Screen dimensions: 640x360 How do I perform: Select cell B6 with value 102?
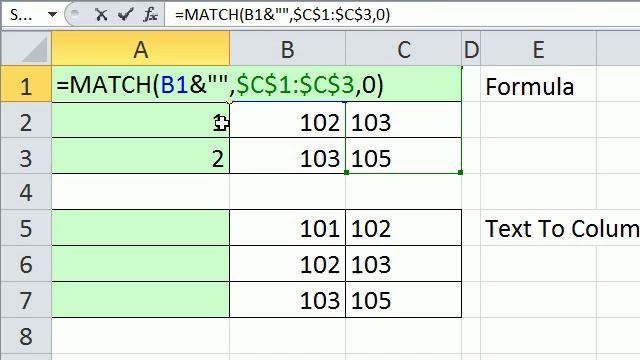[287, 263]
